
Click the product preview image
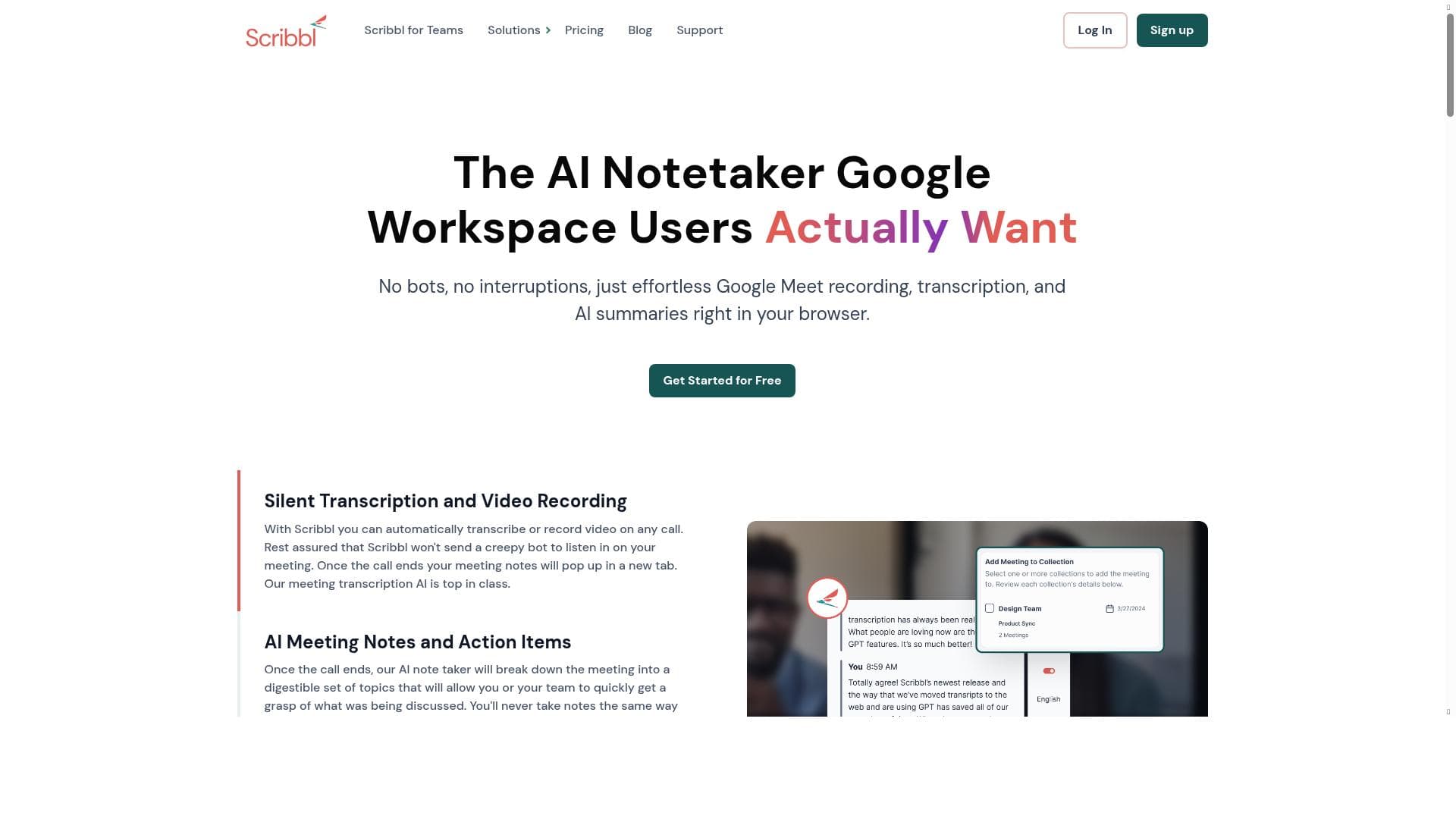[977, 619]
